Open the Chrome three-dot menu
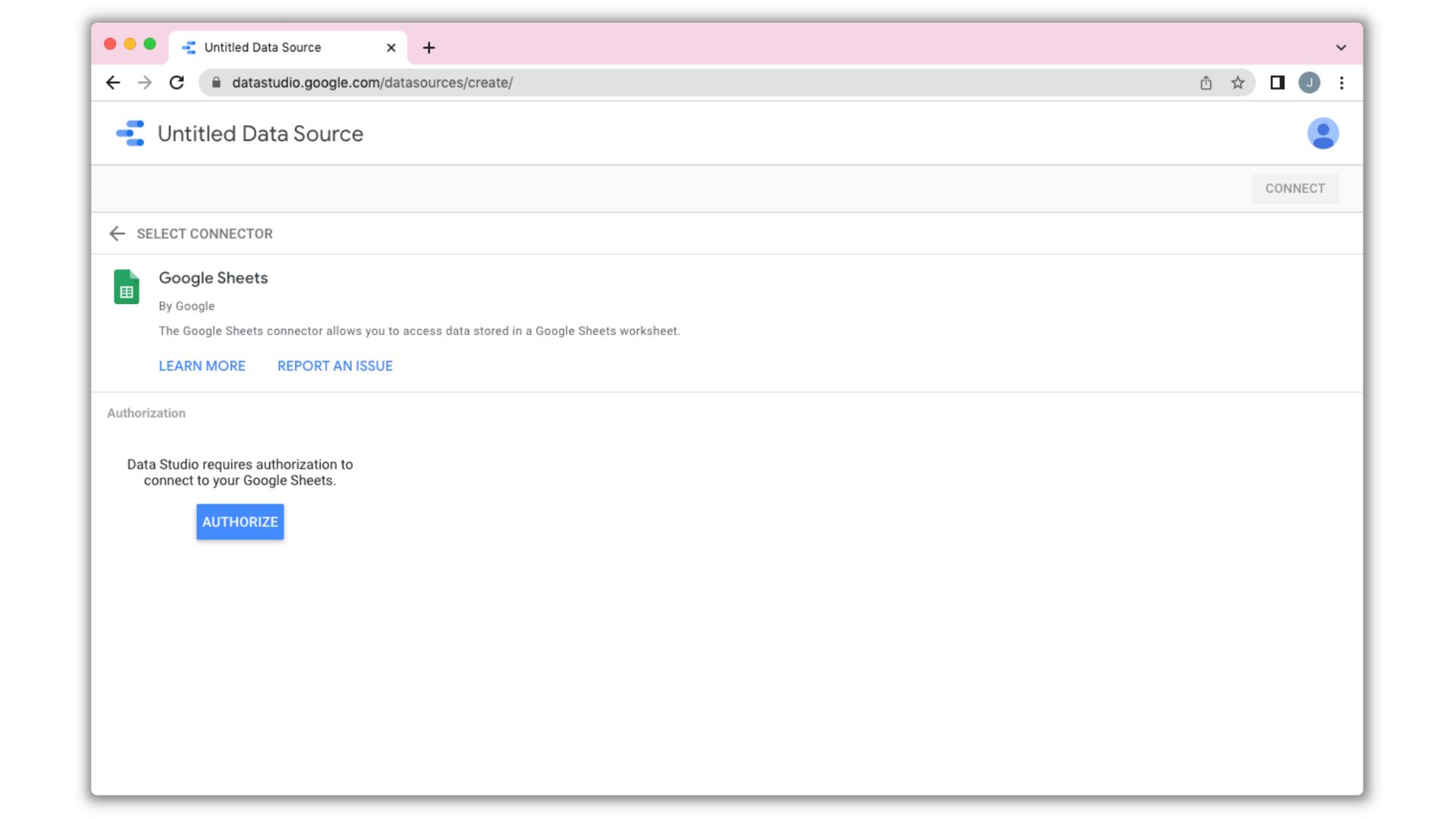This screenshot has height=819, width=1456. (x=1341, y=83)
